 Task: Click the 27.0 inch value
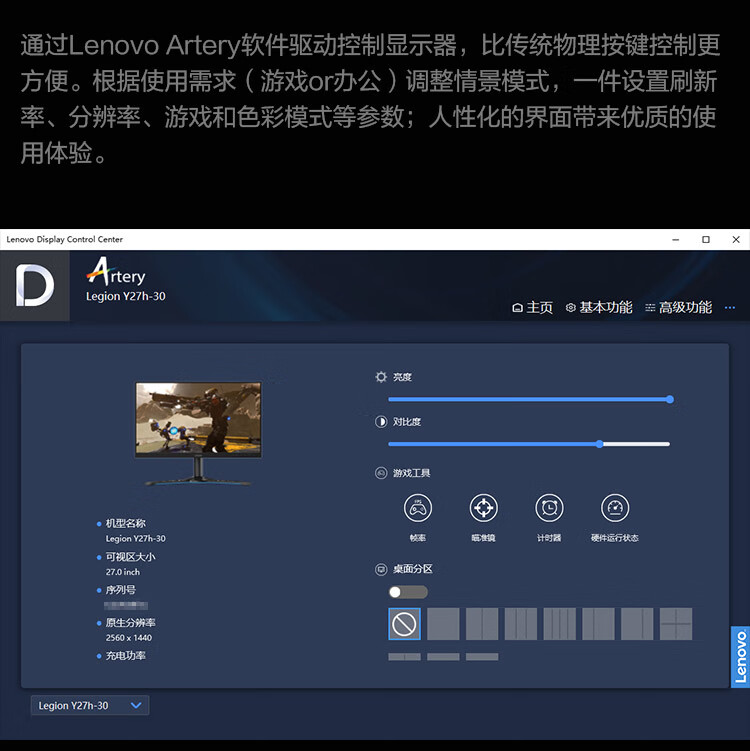click(x=123, y=572)
